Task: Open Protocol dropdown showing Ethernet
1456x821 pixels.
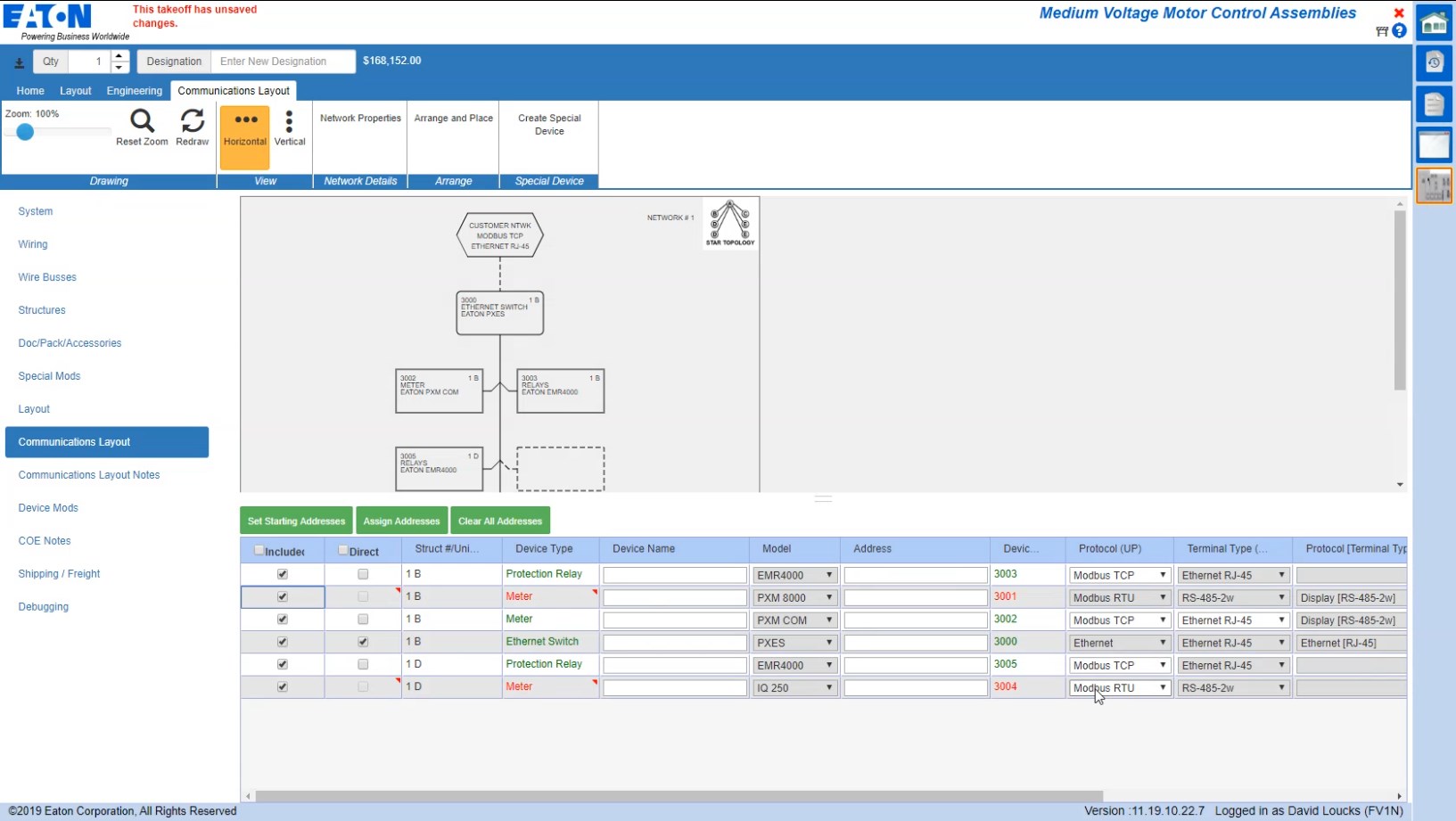Action: pyautogui.click(x=1120, y=643)
